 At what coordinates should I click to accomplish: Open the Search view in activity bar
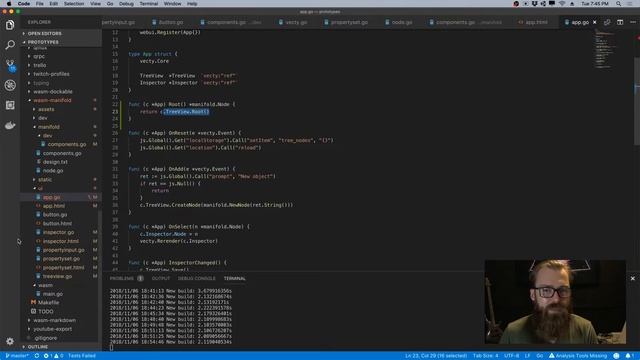point(10,45)
